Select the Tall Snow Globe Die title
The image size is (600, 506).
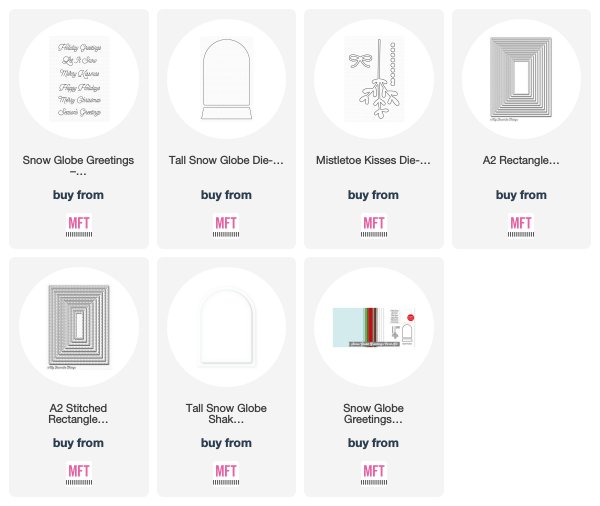point(226,160)
